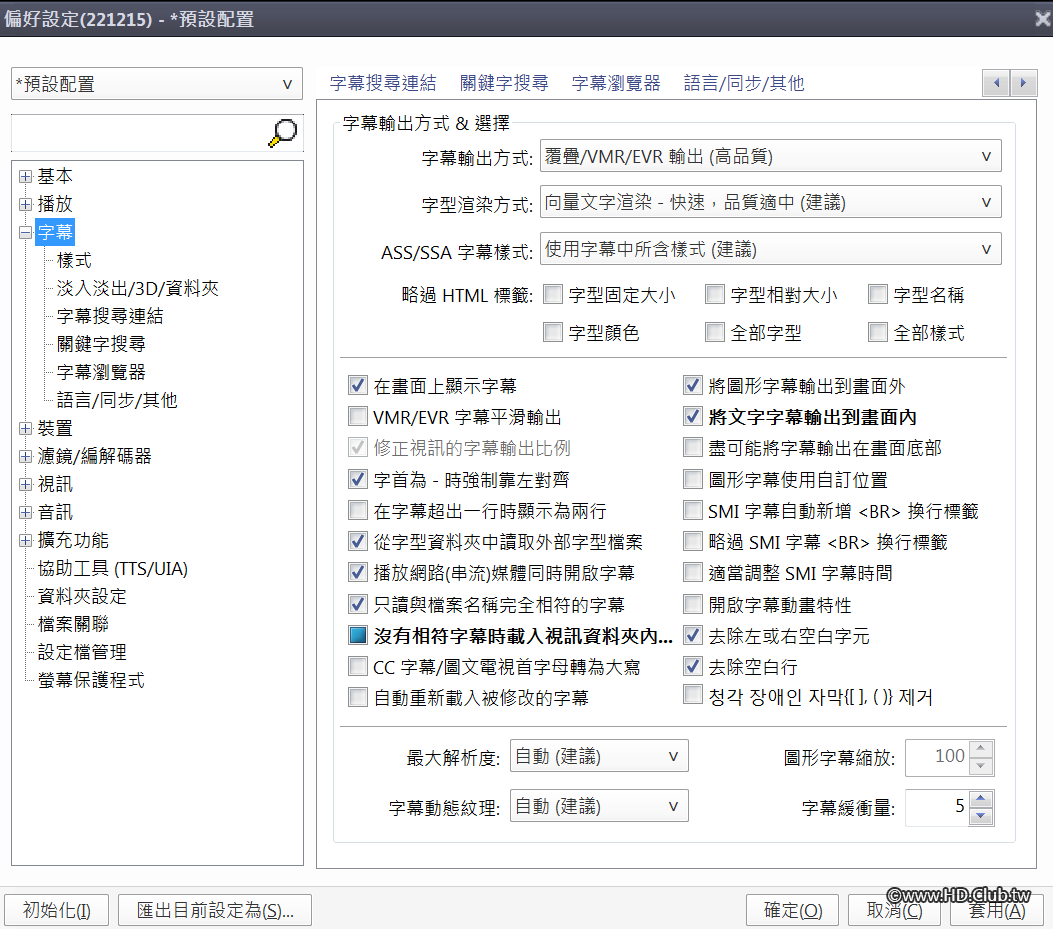
Task: Click the left tab navigation arrow
Action: [x=996, y=83]
